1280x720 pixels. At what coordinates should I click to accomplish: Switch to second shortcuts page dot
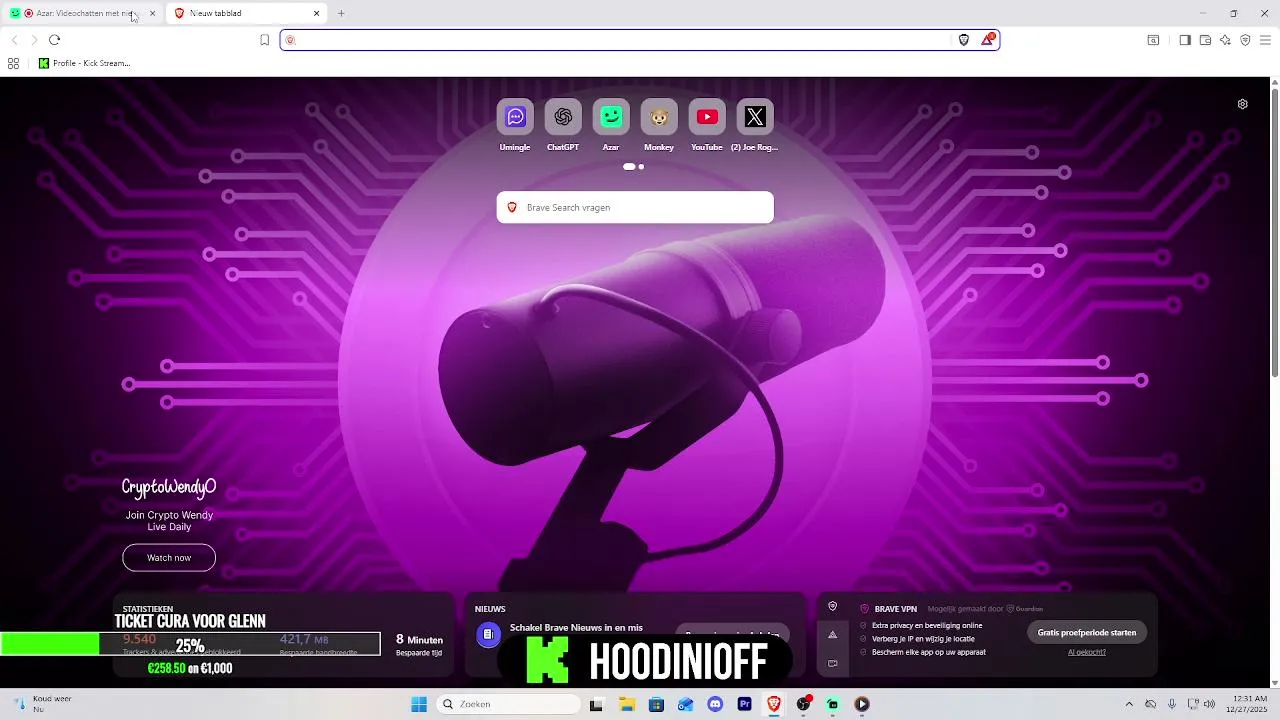coord(641,167)
